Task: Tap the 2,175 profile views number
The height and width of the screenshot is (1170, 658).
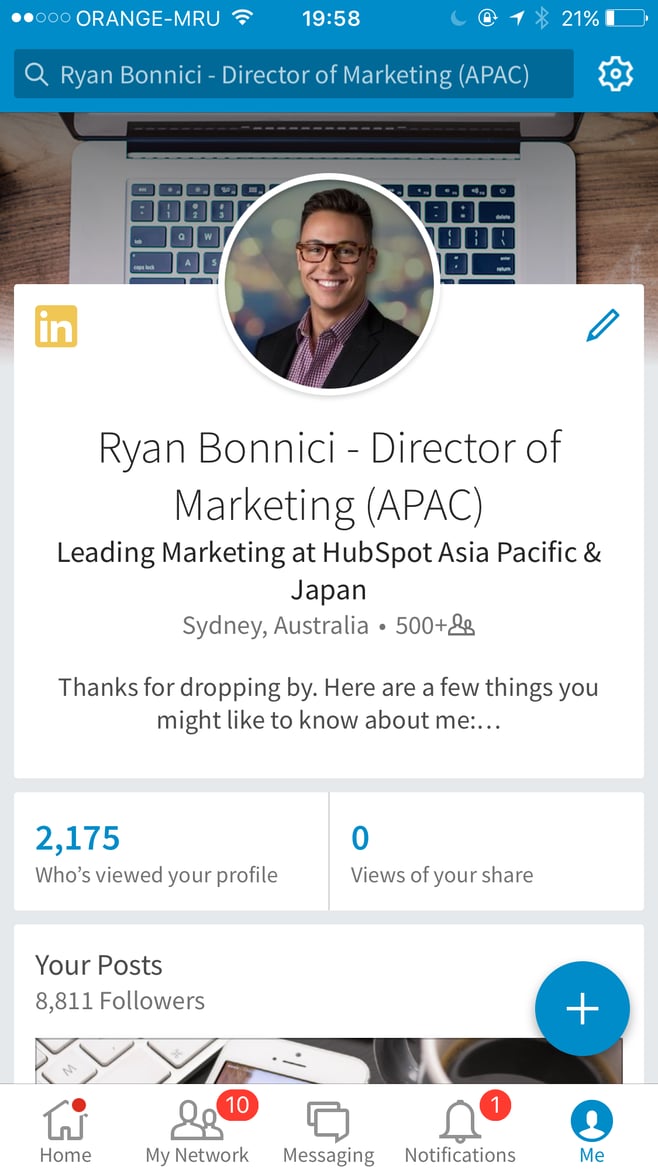Action: [x=78, y=838]
